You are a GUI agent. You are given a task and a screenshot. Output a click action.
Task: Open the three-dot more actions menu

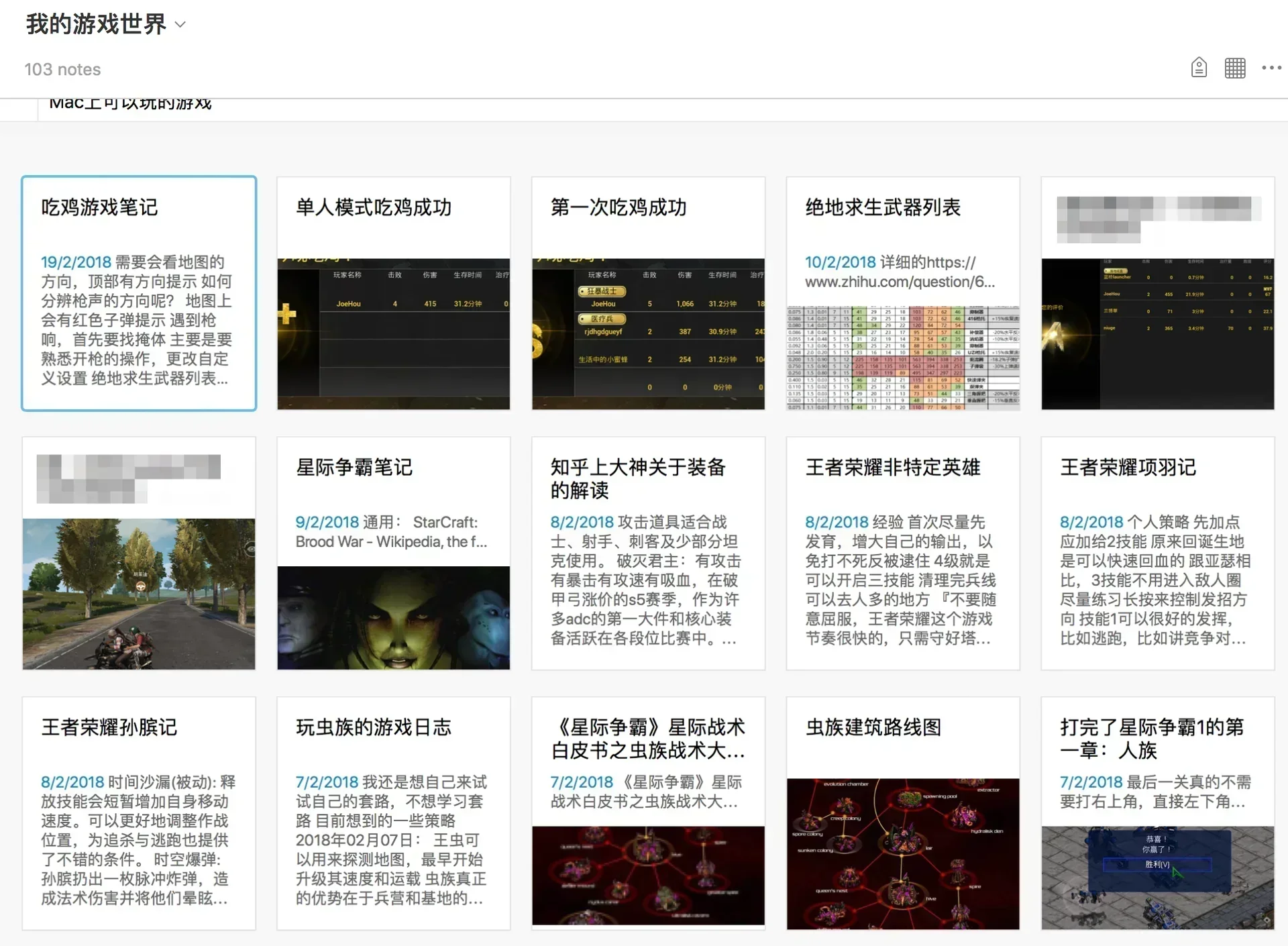pos(1271,68)
